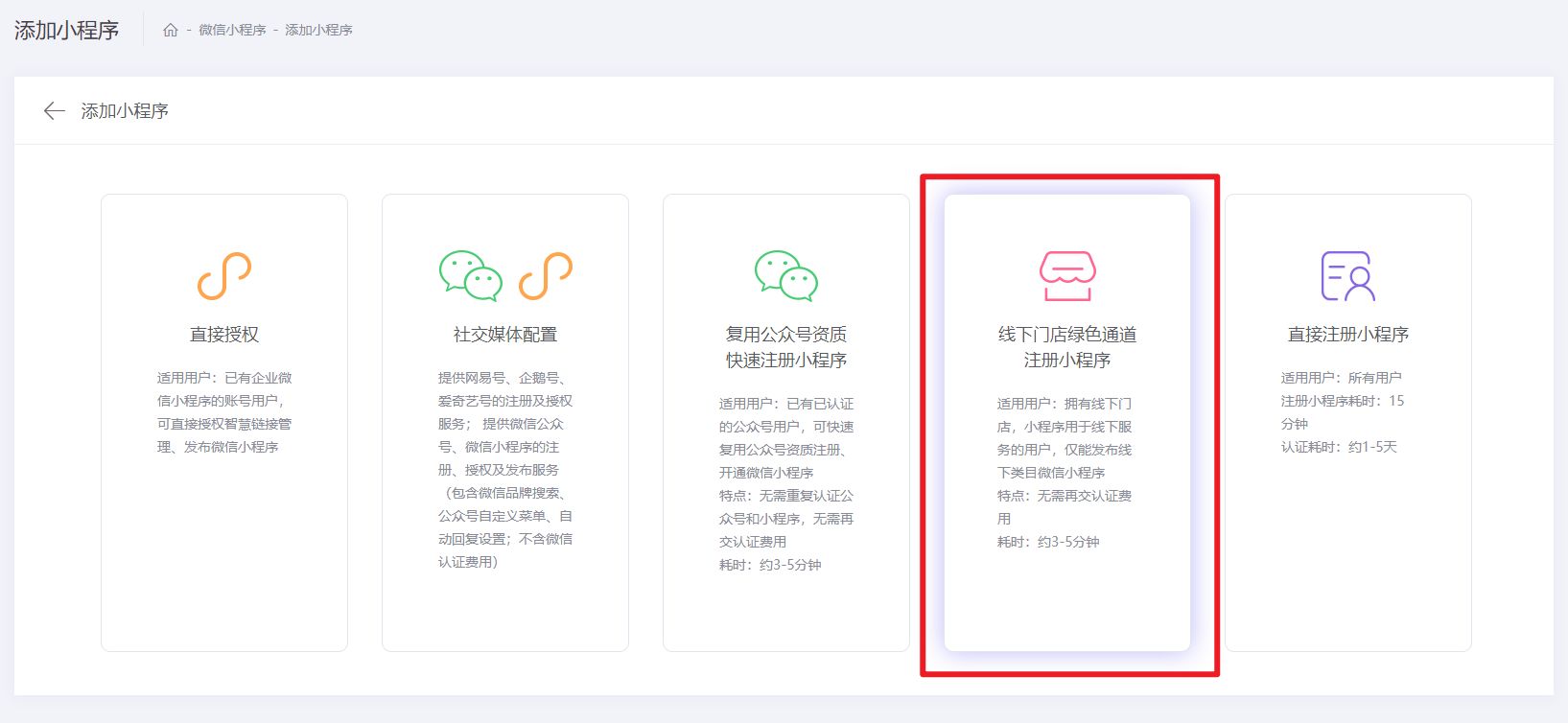Select the 直接授权 card title
This screenshot has width=1568, height=723.
(x=224, y=335)
